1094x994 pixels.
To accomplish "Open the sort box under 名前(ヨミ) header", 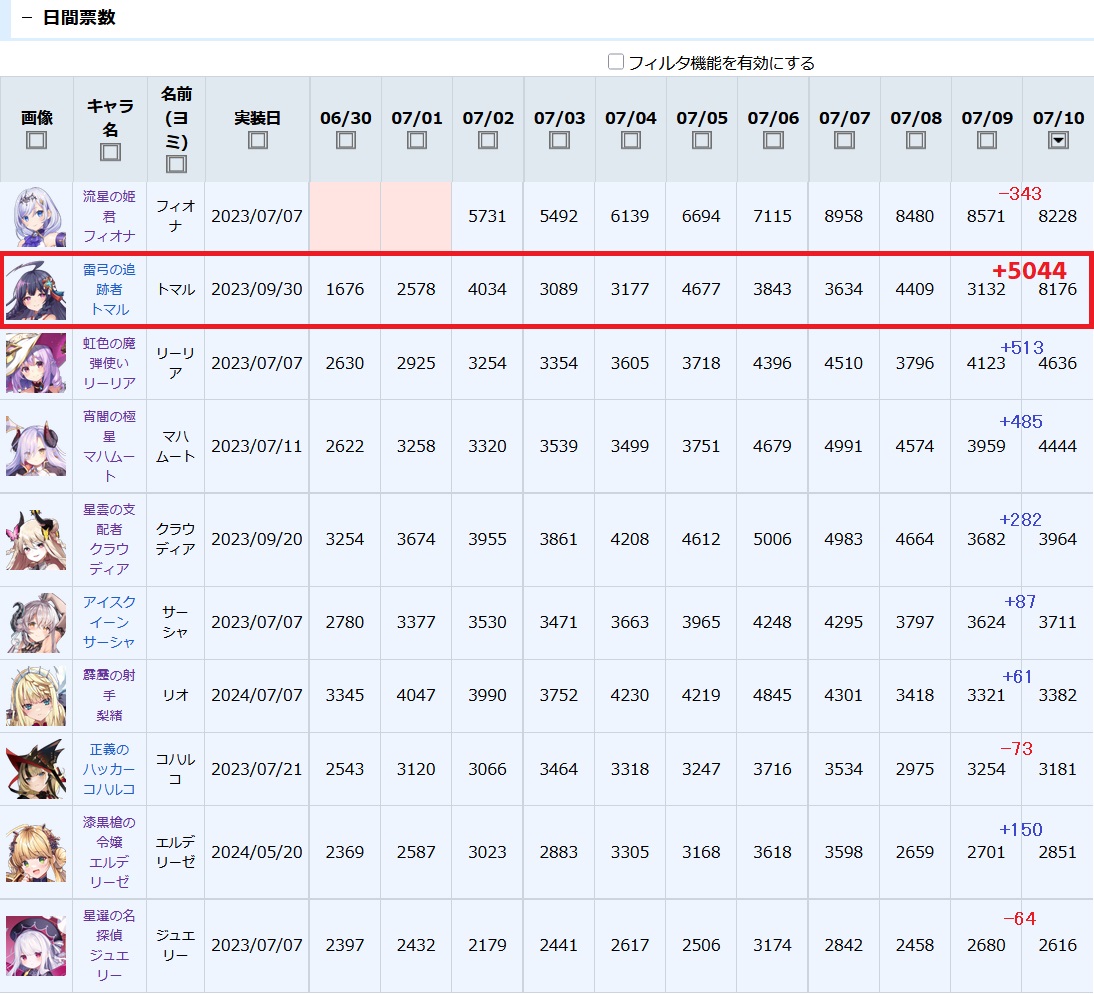I will (x=176, y=165).
